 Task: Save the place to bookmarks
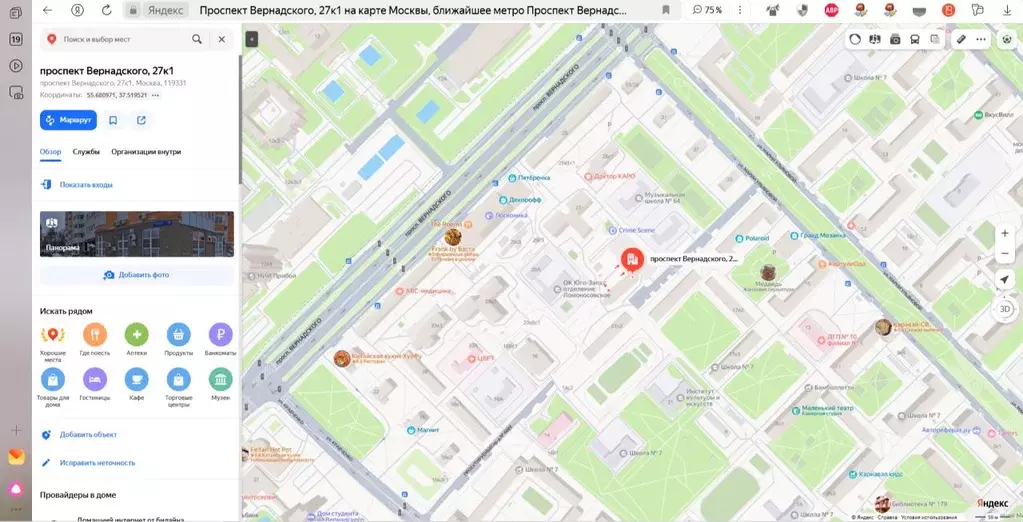(113, 120)
